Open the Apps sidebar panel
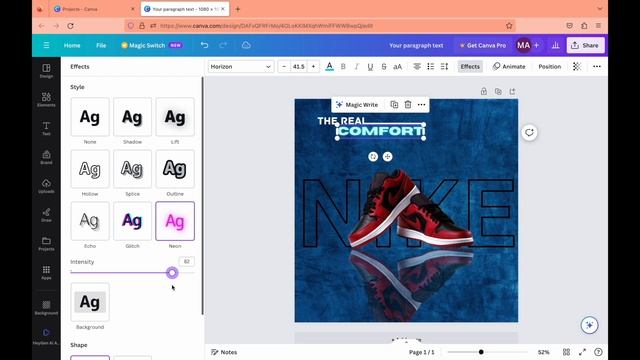 (x=46, y=272)
